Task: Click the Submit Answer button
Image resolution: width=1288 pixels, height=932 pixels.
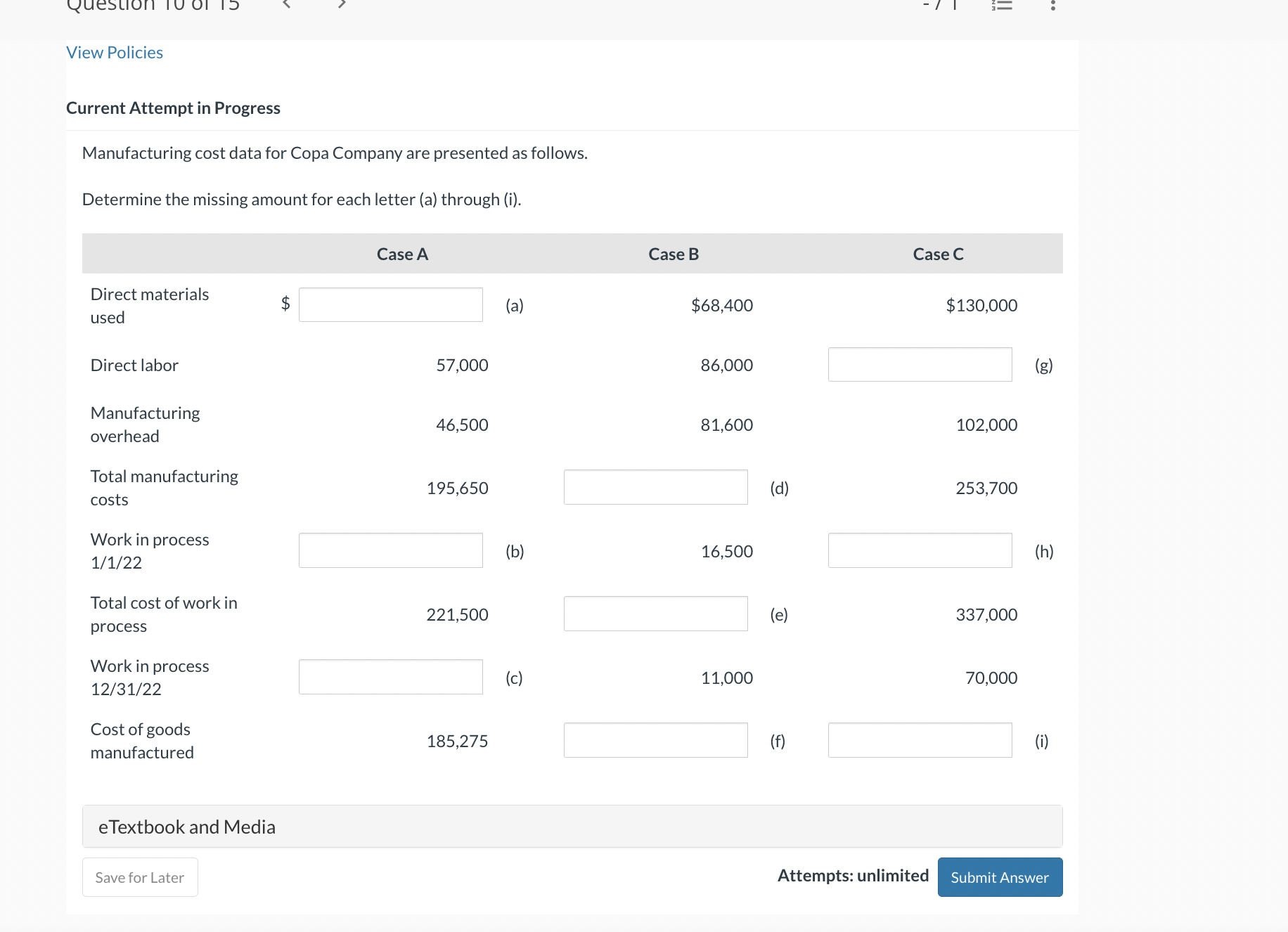Action: (x=999, y=877)
